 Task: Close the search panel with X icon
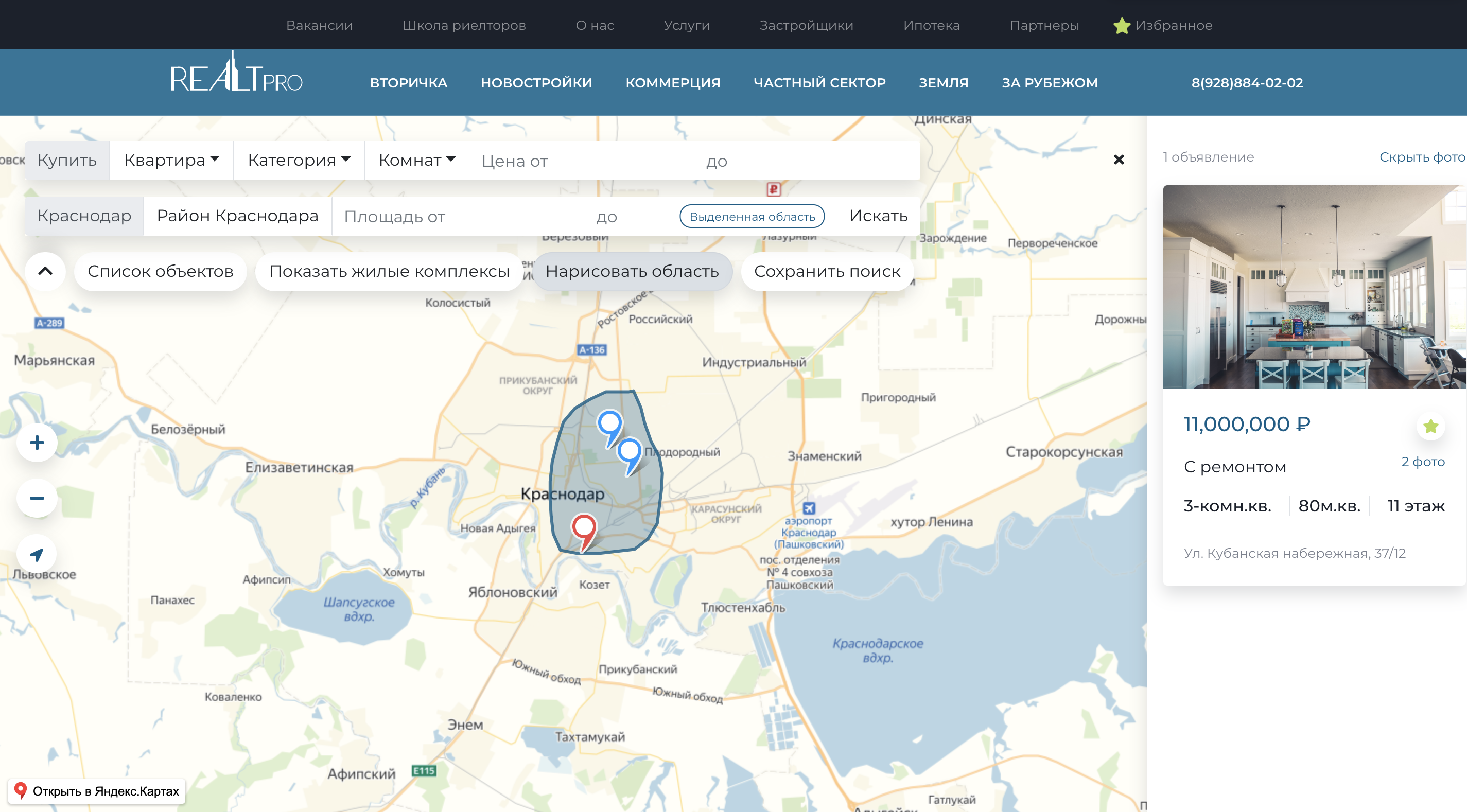[1119, 160]
